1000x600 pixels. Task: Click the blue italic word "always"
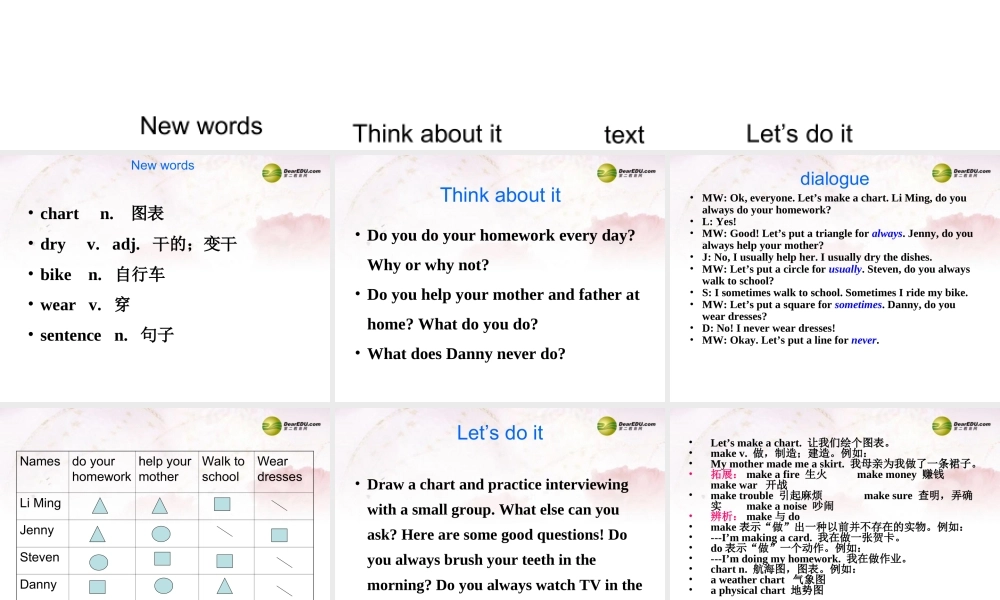coord(887,233)
